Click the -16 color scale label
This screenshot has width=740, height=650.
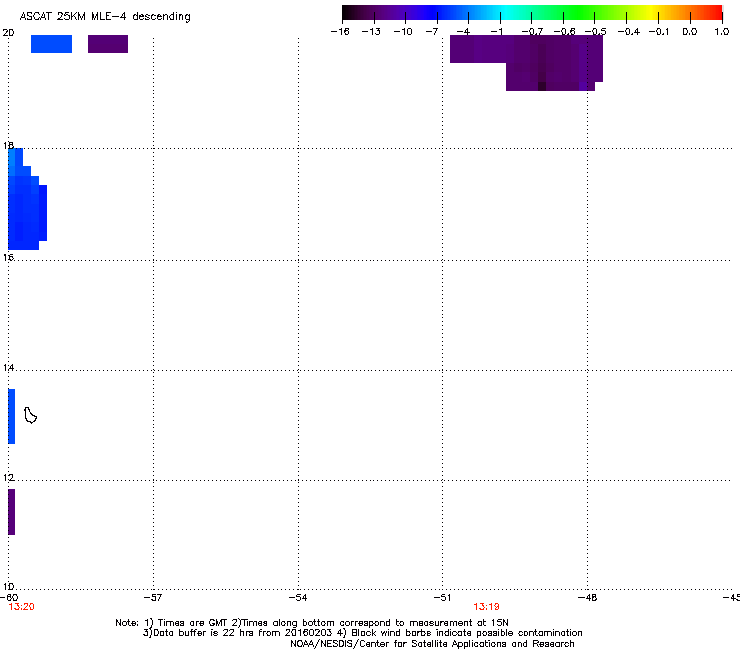pyautogui.click(x=340, y=32)
